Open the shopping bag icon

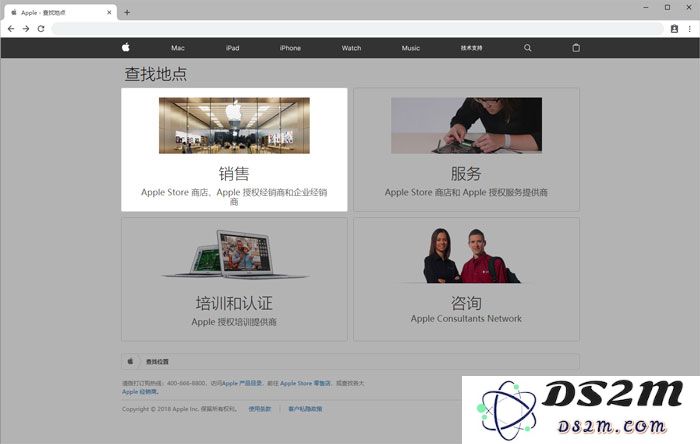pyautogui.click(x=576, y=48)
